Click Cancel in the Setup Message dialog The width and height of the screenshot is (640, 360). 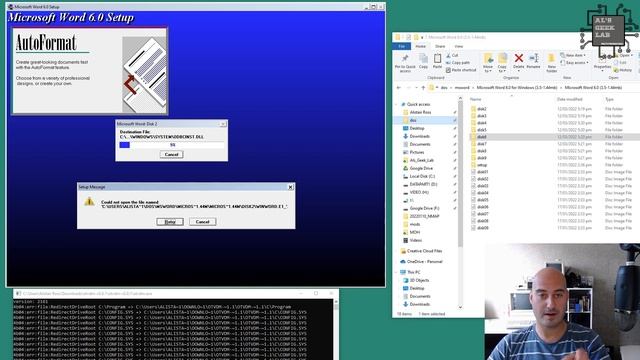click(x=202, y=222)
